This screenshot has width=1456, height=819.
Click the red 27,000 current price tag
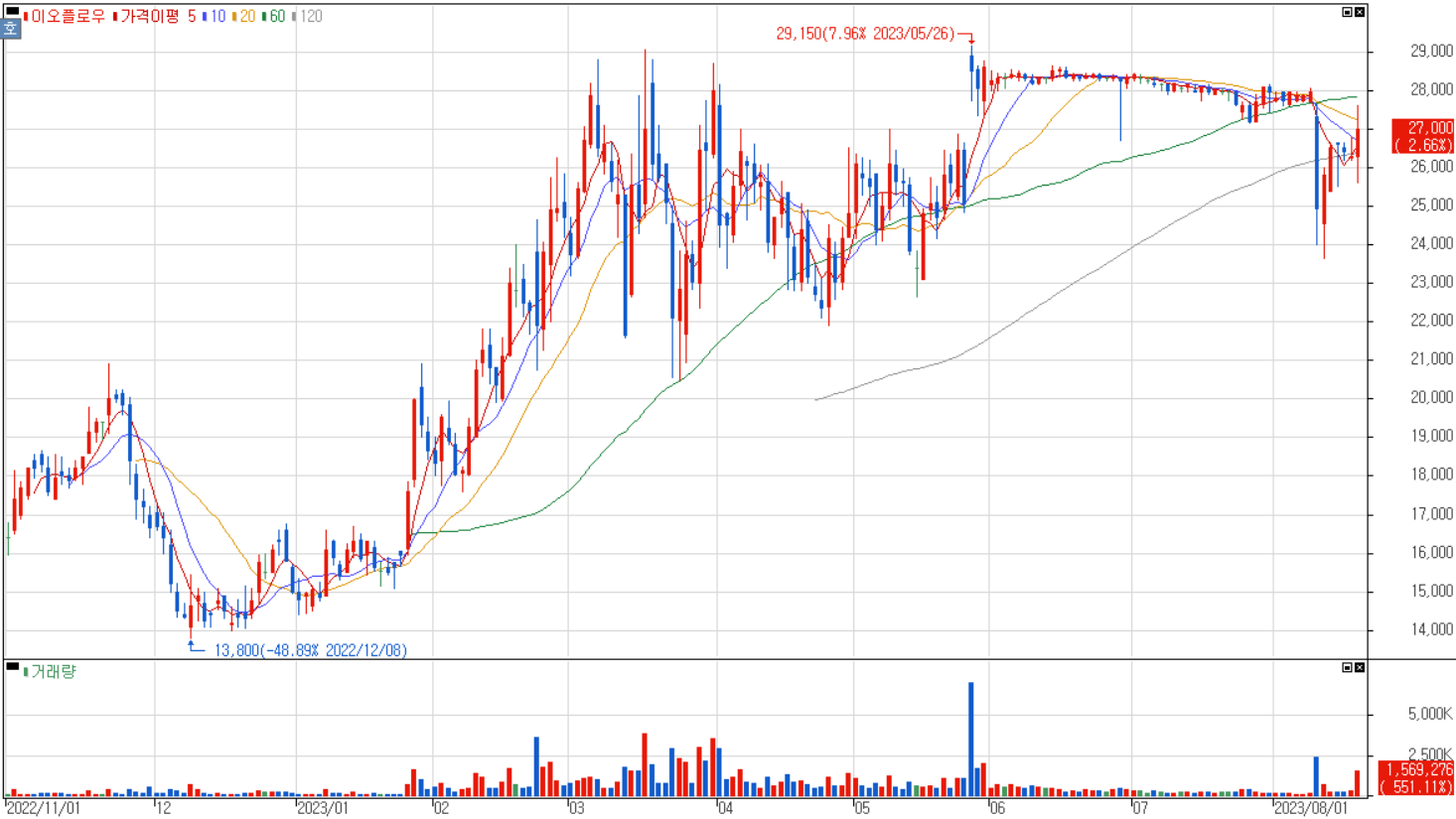pyautogui.click(x=1422, y=136)
